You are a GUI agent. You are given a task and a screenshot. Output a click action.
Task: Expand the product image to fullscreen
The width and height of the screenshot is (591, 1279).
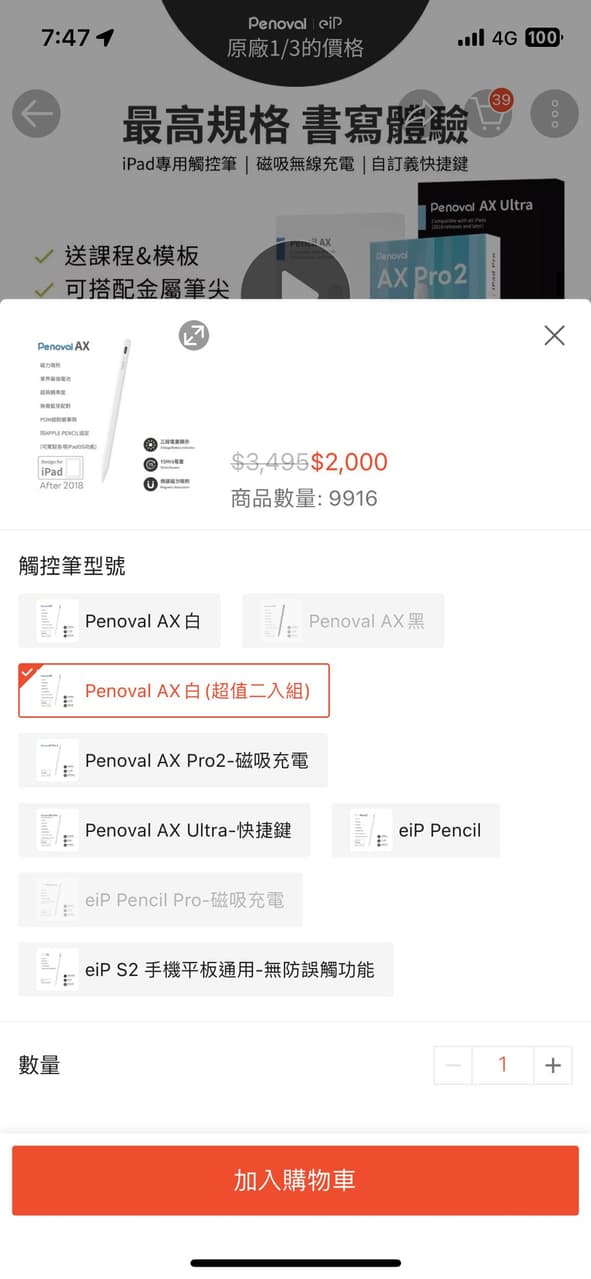pyautogui.click(x=193, y=336)
